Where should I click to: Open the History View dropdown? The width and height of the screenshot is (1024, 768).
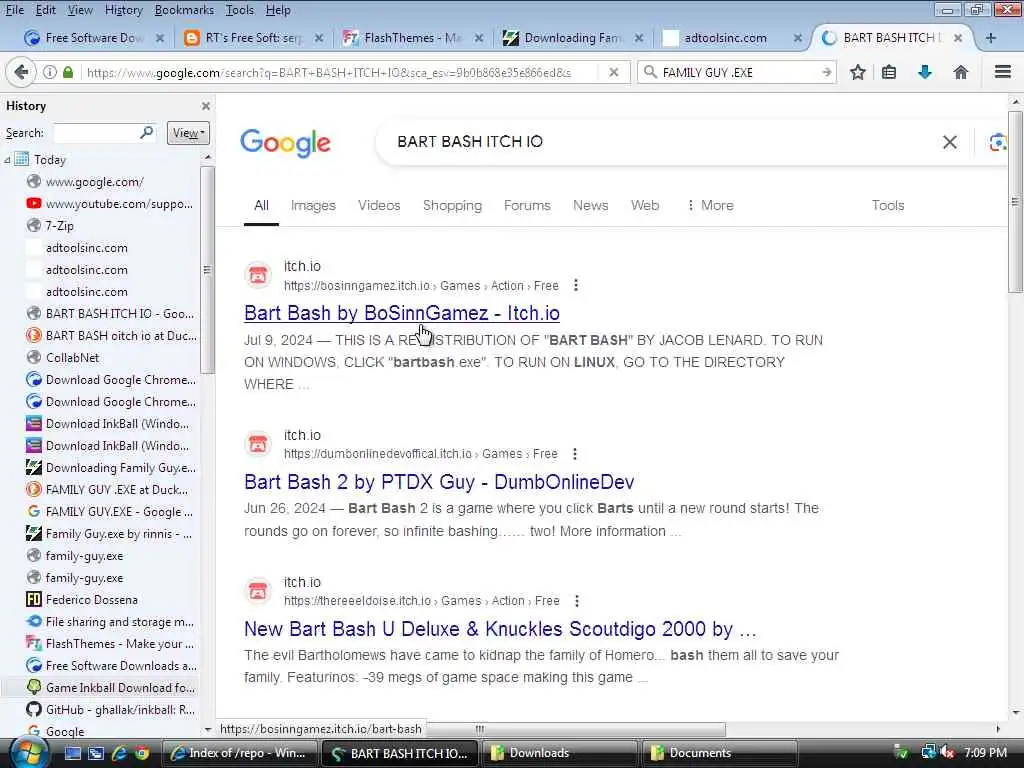[188, 133]
